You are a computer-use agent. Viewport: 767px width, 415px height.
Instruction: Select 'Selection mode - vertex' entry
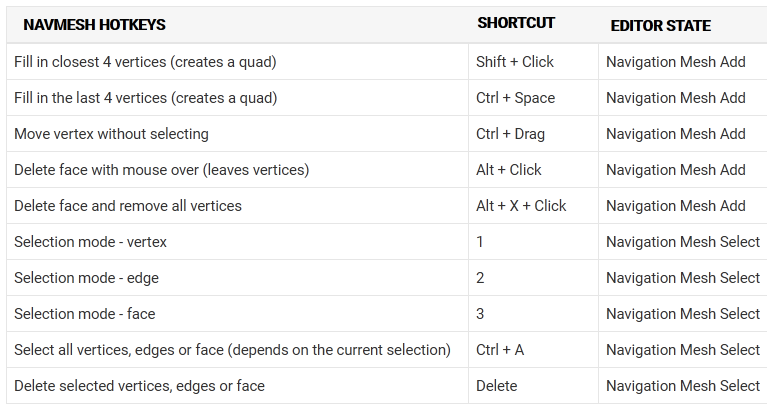click(x=90, y=242)
